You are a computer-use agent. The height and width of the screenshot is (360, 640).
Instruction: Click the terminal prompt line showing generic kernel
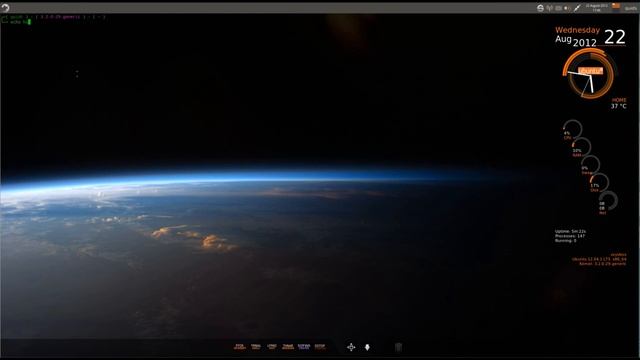click(53, 17)
